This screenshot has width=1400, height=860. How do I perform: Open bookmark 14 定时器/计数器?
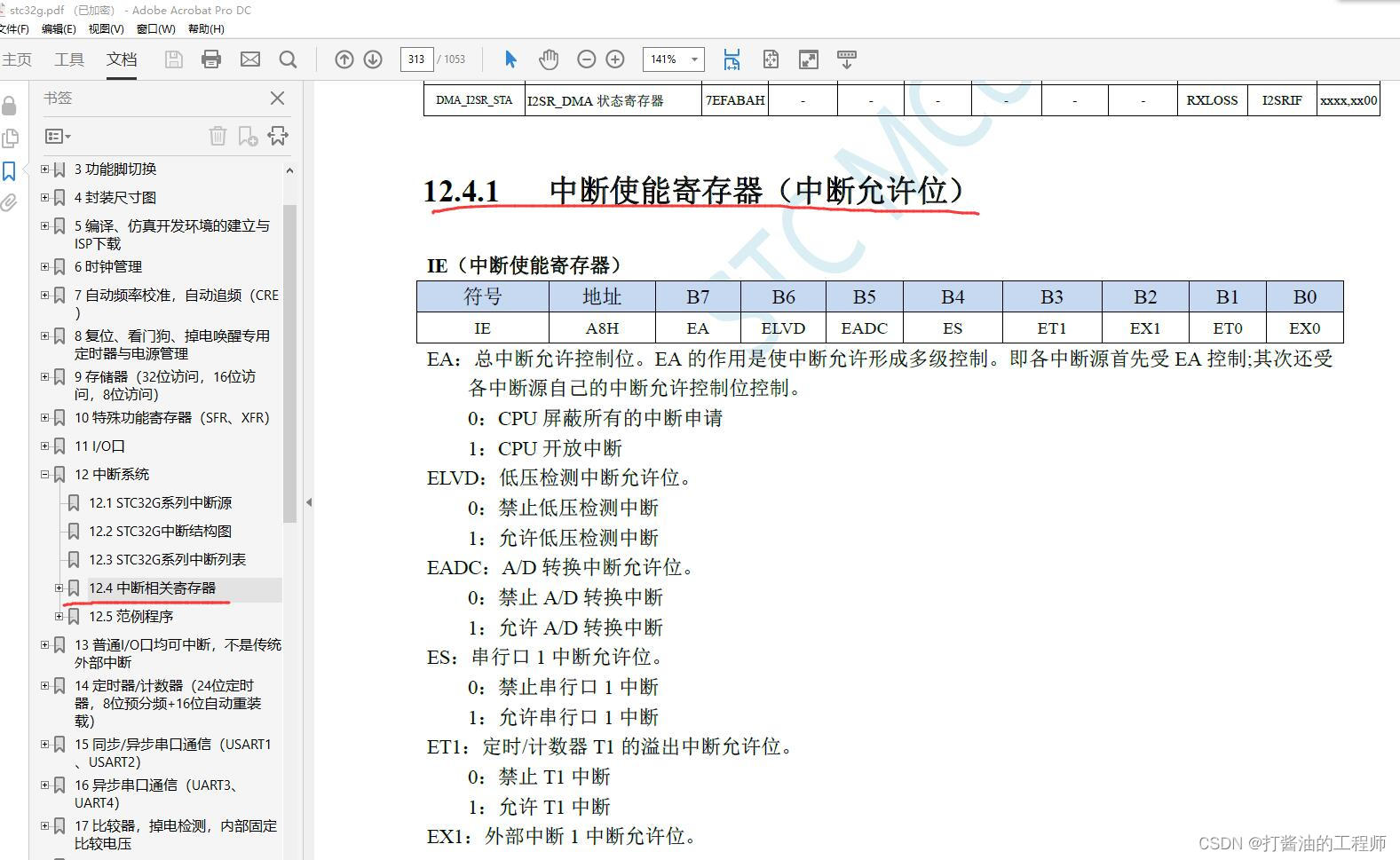point(168,703)
